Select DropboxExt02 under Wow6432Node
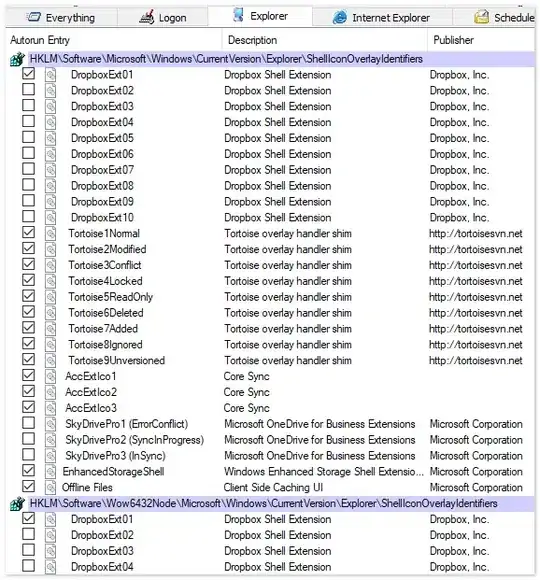 pos(102,535)
